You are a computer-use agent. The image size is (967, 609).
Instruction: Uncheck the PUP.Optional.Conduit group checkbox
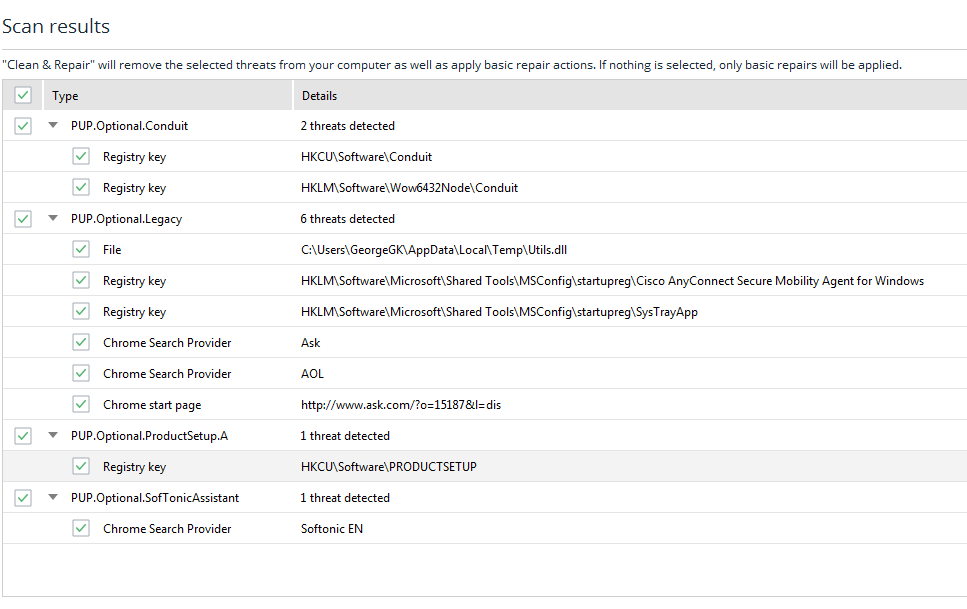[23, 126]
